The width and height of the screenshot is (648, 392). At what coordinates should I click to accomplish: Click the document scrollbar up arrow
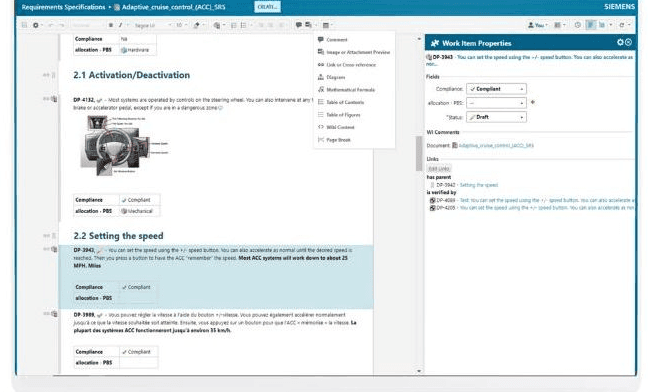point(419,39)
